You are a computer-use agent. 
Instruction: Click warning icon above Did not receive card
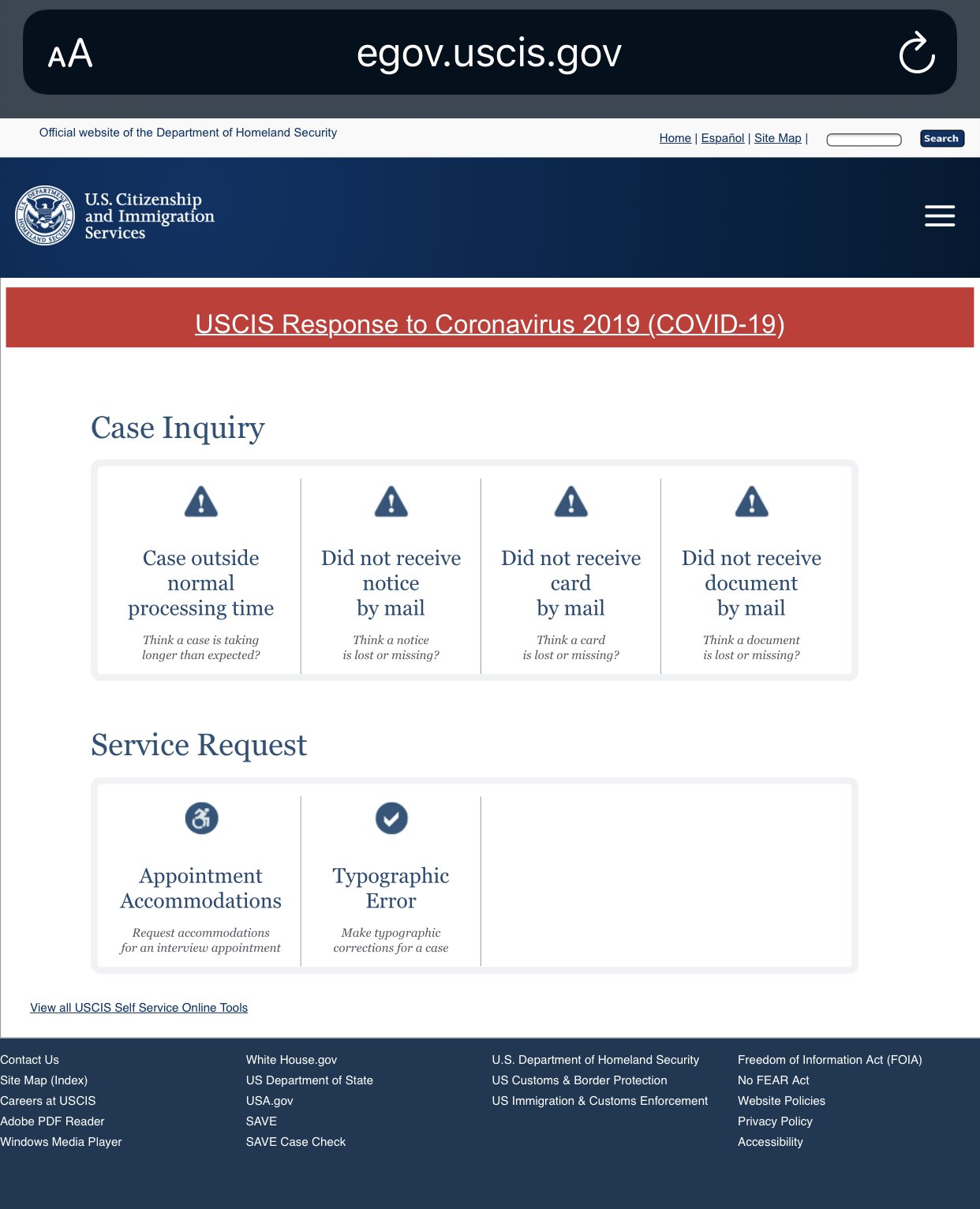[x=571, y=502]
